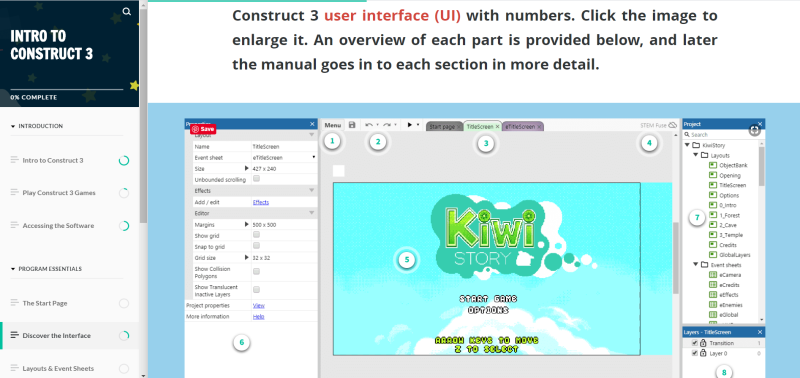Close the Layers - TitleScreen panel
The image size is (800, 378).
click(760, 332)
